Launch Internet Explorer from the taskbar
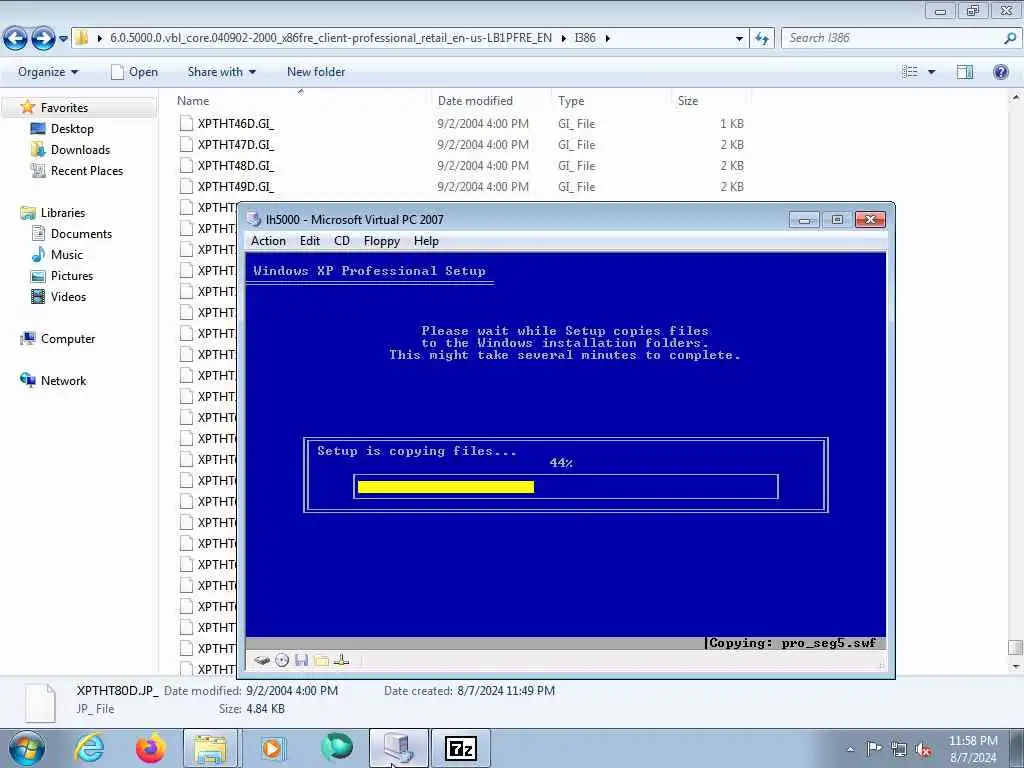This screenshot has width=1024, height=768. [x=89, y=748]
